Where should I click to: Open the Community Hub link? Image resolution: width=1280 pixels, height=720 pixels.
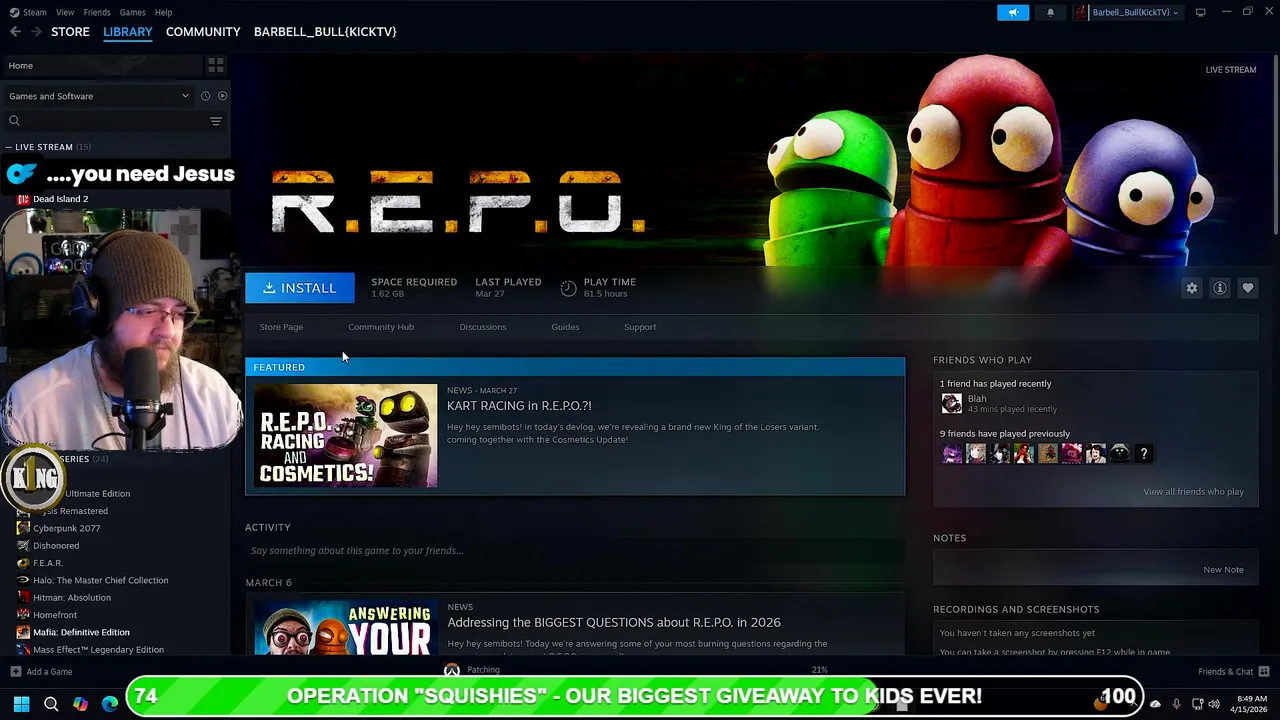click(381, 327)
